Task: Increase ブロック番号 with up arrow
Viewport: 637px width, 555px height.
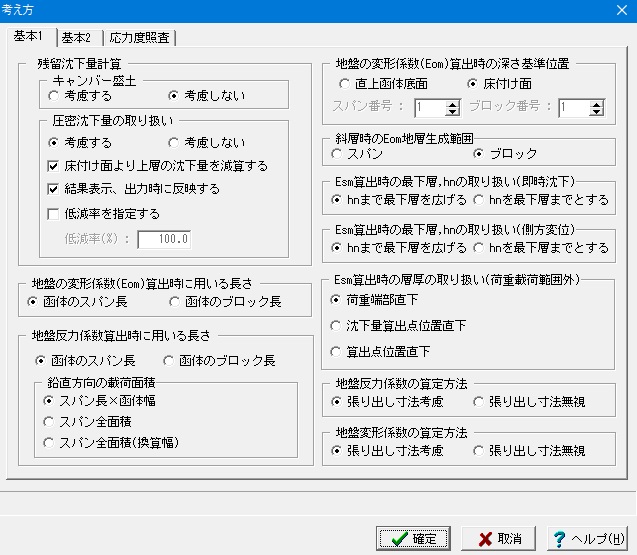Action: tap(596, 104)
